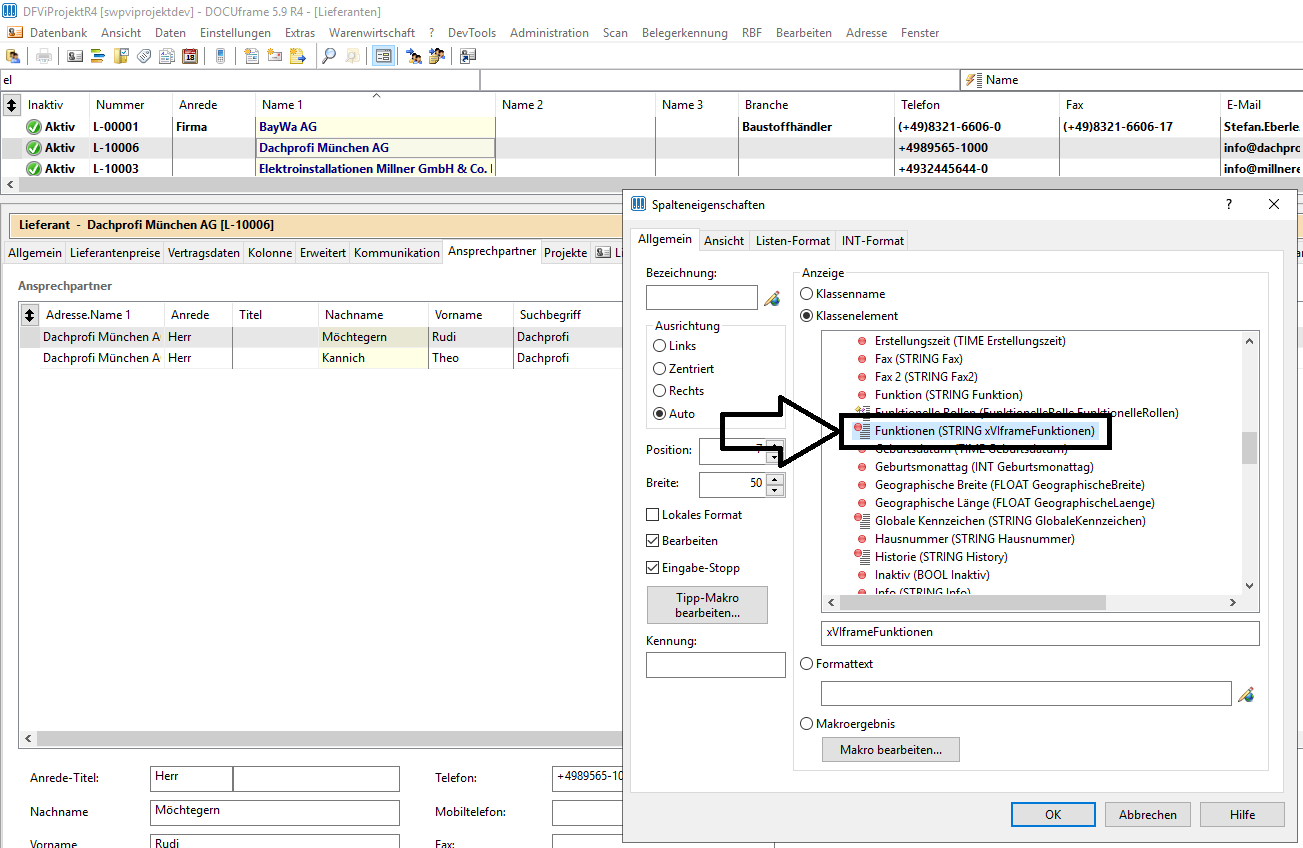Screen dimensions: 1303x848
Task: Open the address card icon in the toolbar
Action: tap(75, 56)
